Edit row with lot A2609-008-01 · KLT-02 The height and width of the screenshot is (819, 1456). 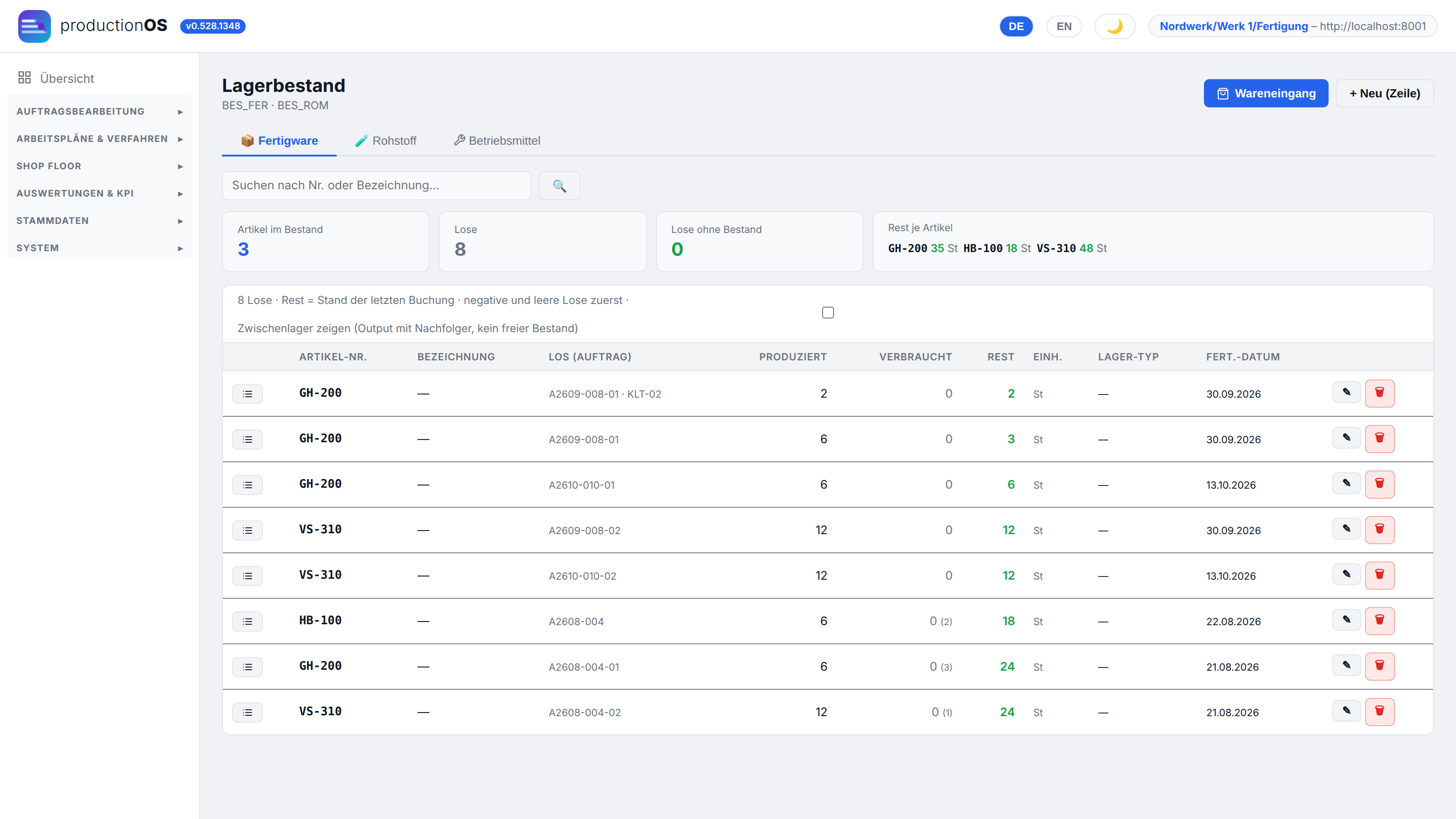1346,392
